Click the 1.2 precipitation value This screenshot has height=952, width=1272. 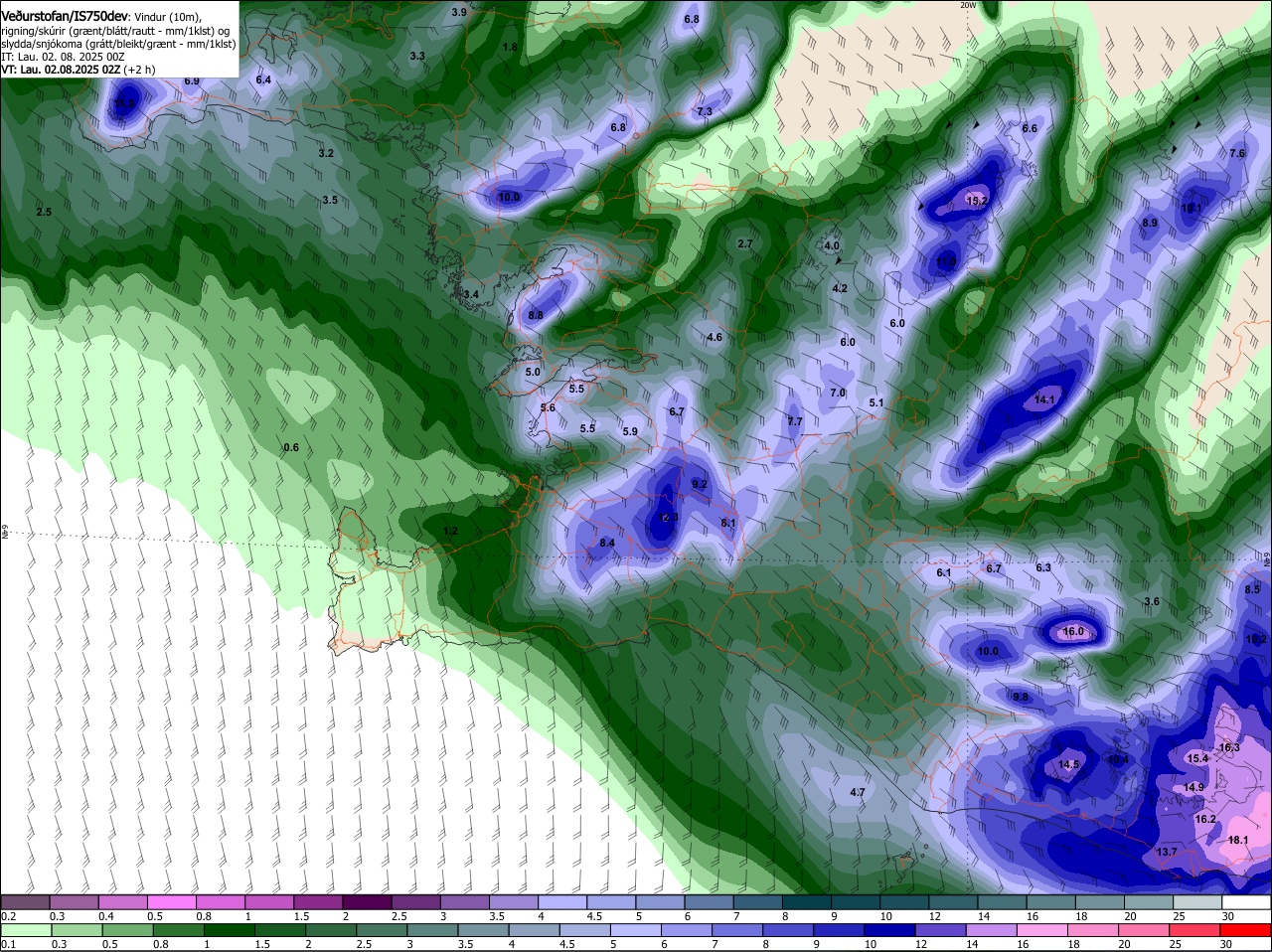450,531
